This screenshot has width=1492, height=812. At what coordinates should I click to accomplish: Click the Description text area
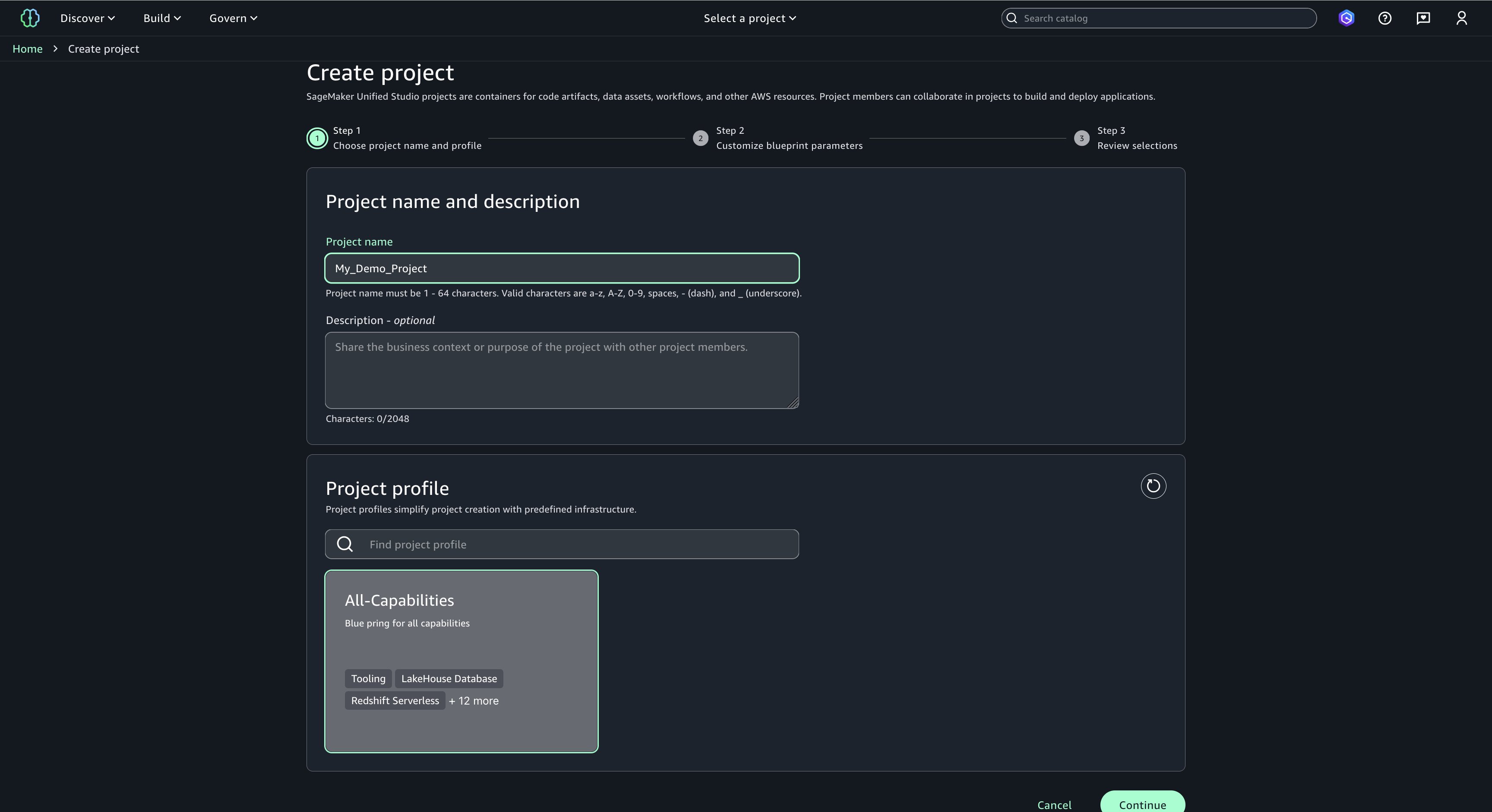tap(561, 370)
